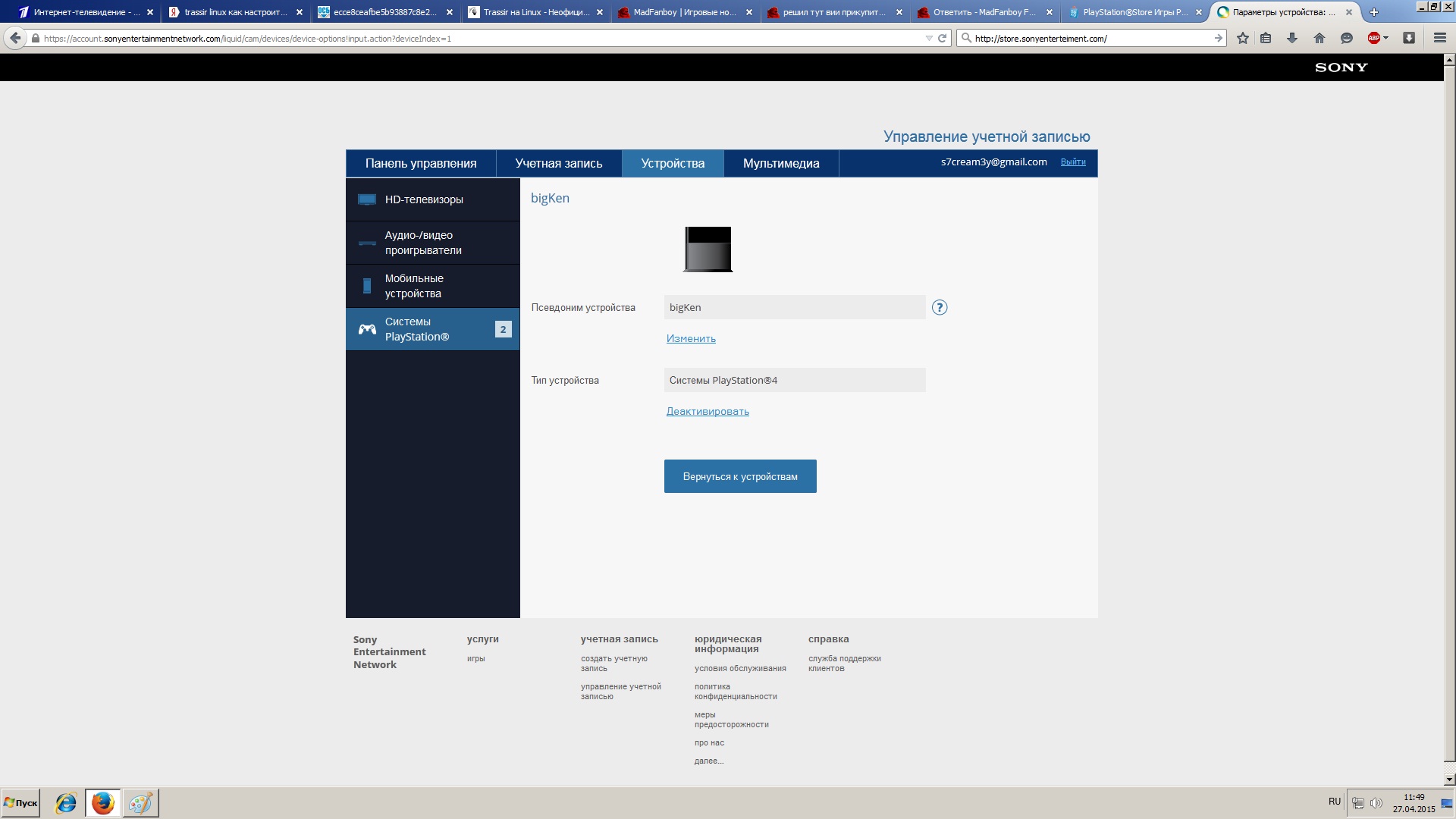1456x819 pixels.
Task: Click the device pseudonym help question icon
Action: point(940,307)
